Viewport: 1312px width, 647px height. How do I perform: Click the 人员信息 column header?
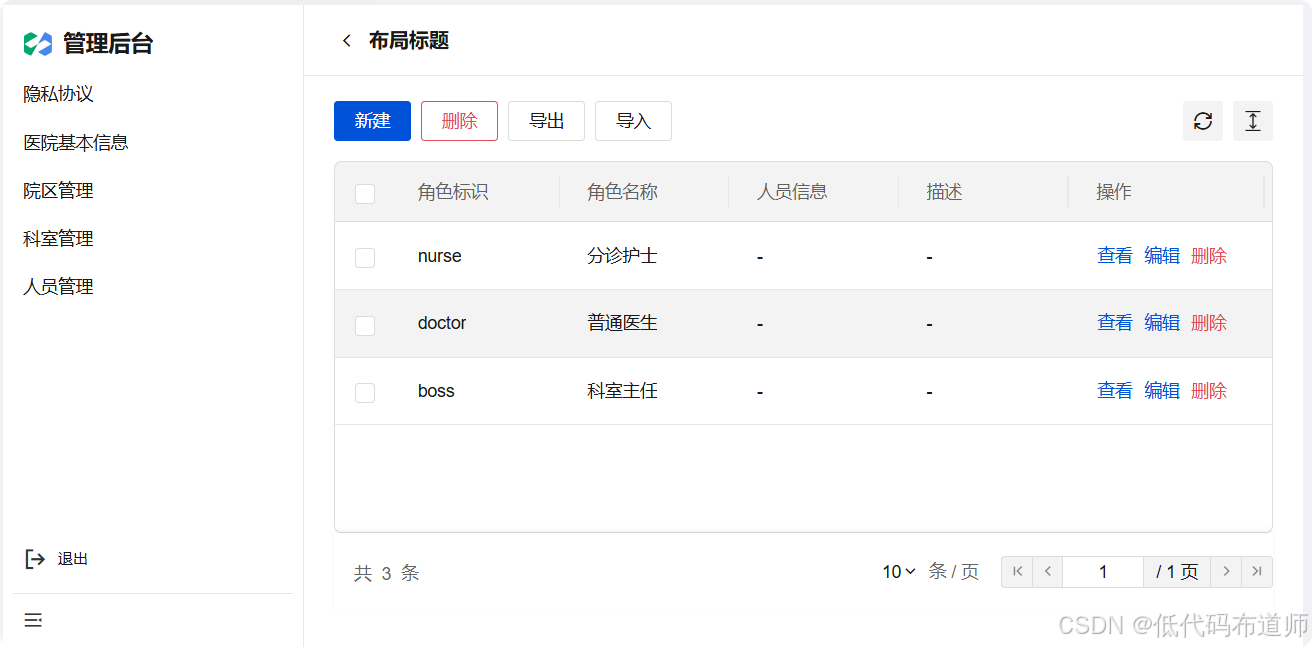click(x=792, y=192)
